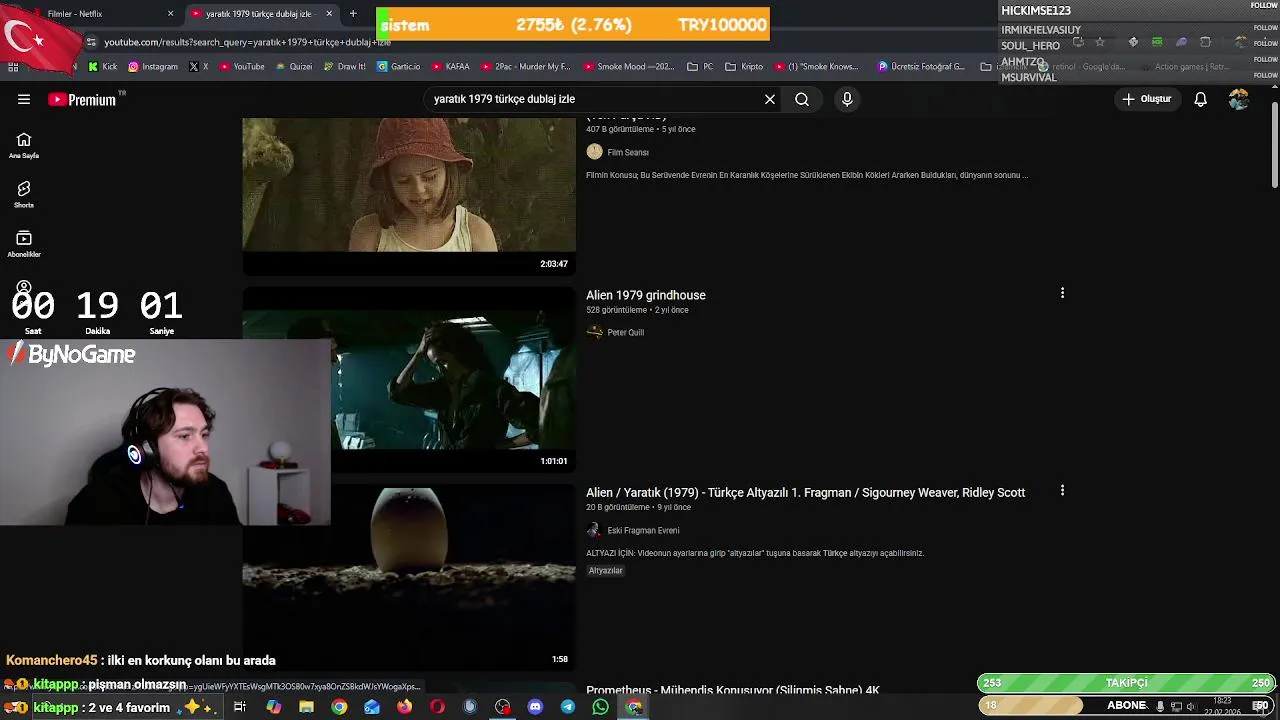Screen dimensions: 1280x720
Task: Visit the Film Seansı channel name
Action: click(628, 152)
